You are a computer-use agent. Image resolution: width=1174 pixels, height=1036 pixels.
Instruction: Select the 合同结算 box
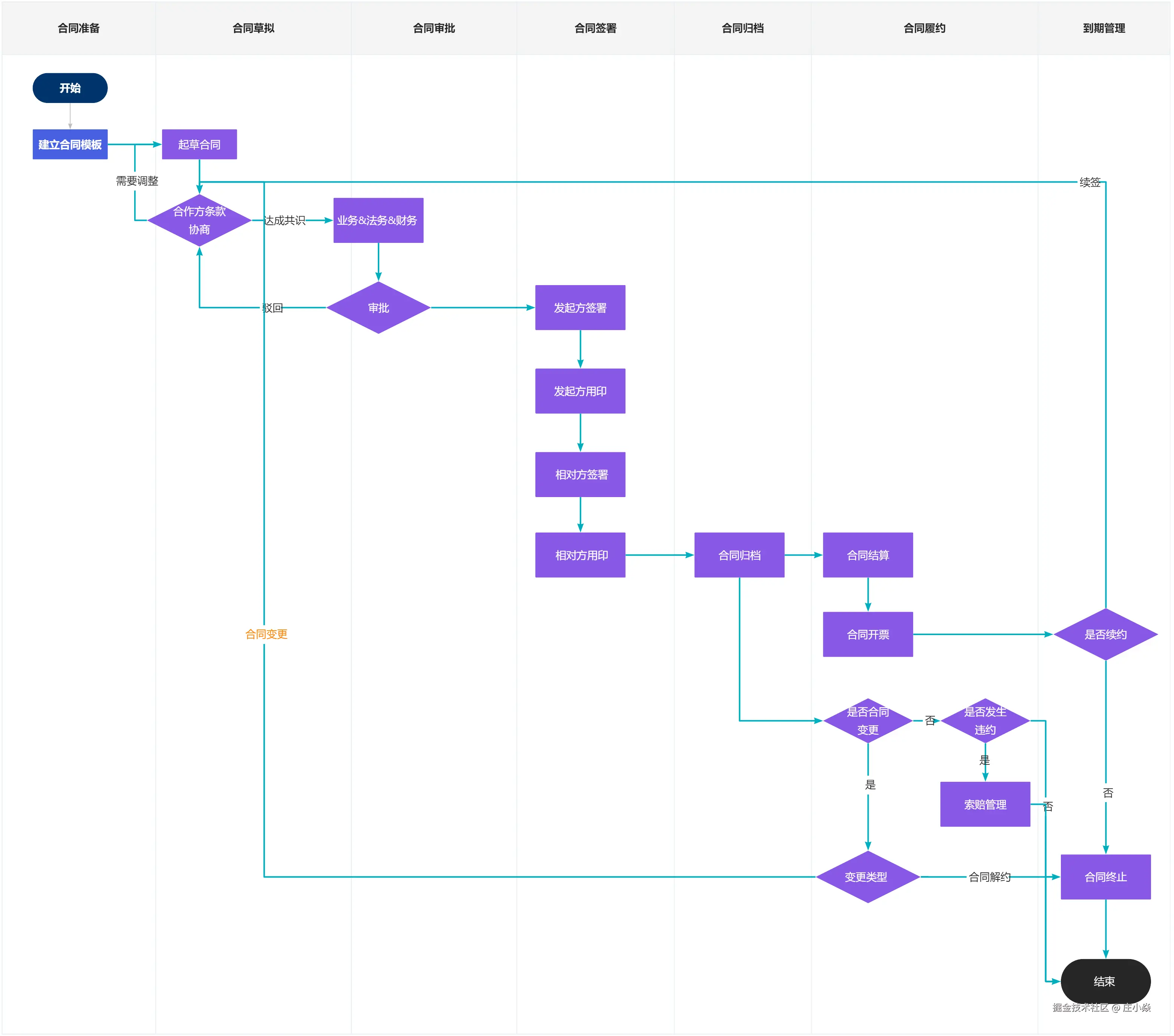click(868, 554)
